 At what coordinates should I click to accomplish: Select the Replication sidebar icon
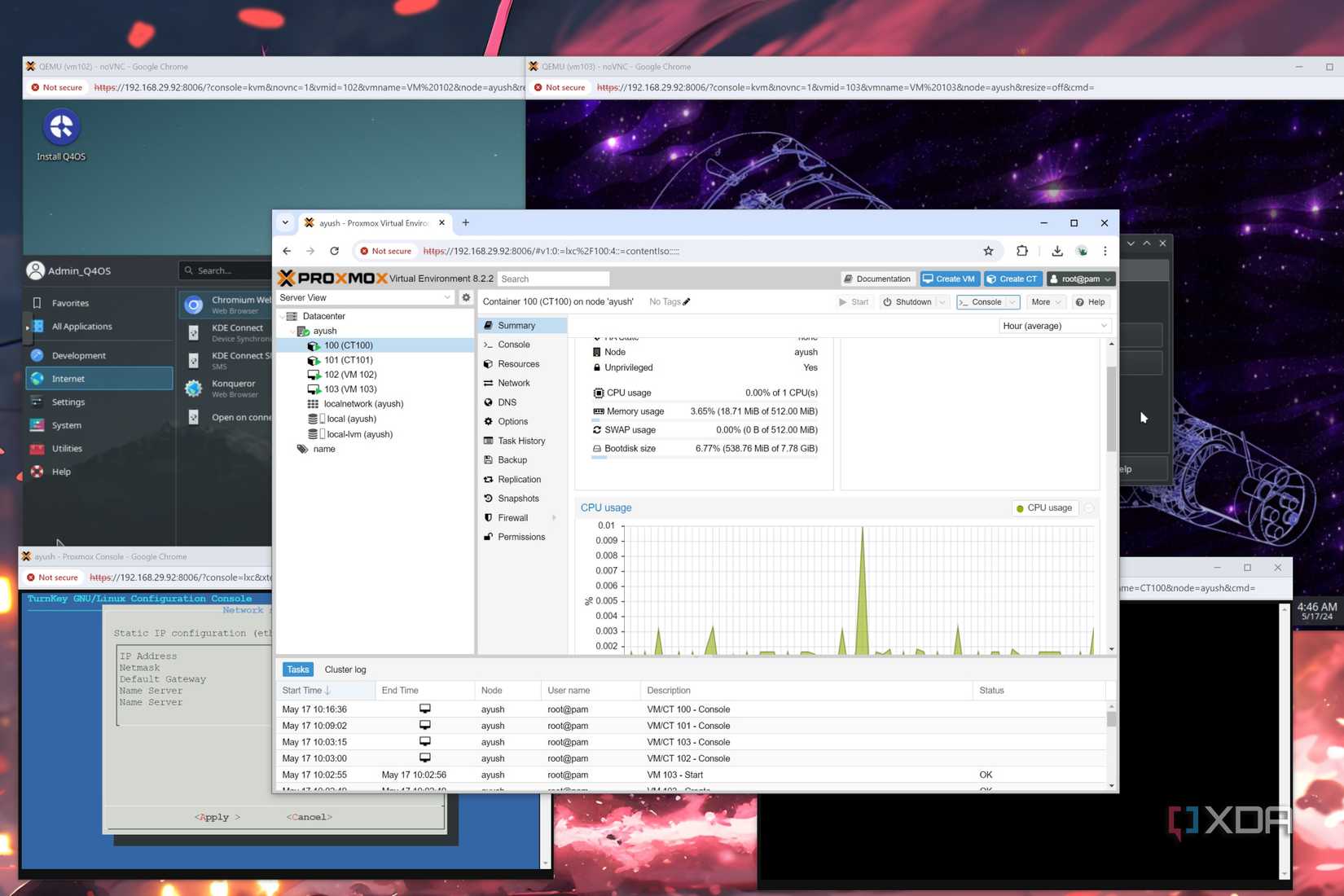coord(488,479)
